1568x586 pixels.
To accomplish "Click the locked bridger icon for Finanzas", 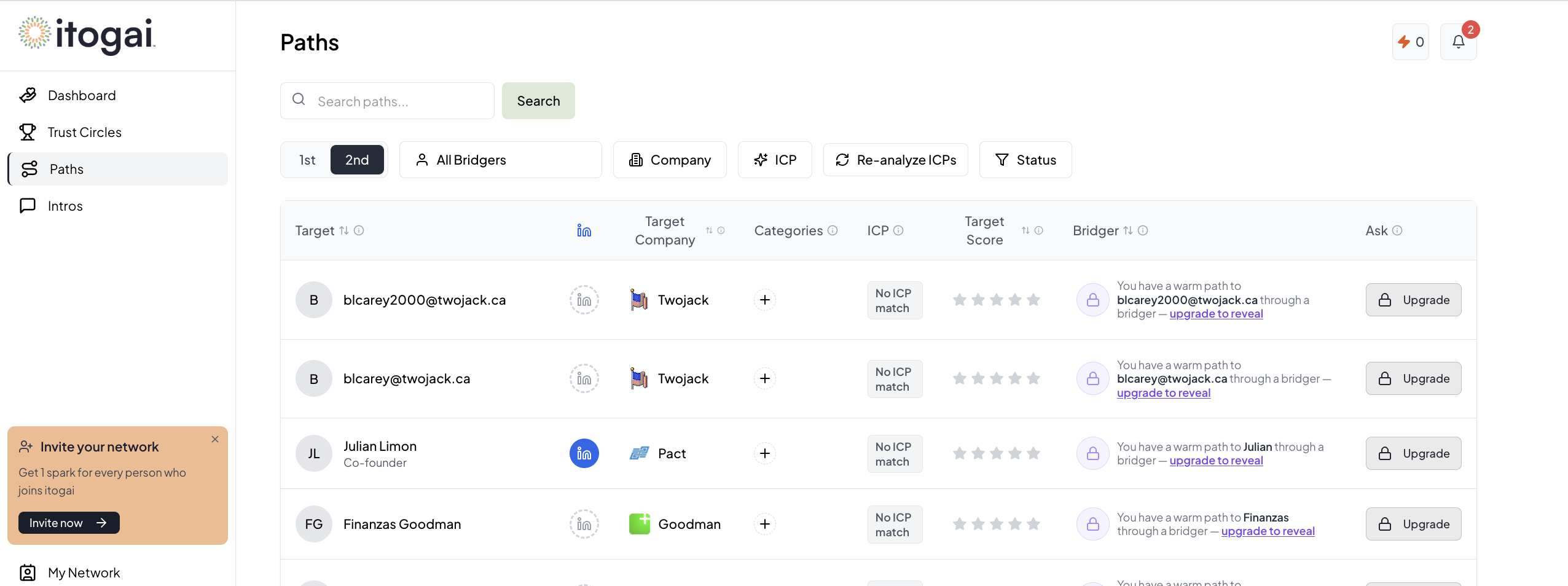I will (x=1092, y=524).
